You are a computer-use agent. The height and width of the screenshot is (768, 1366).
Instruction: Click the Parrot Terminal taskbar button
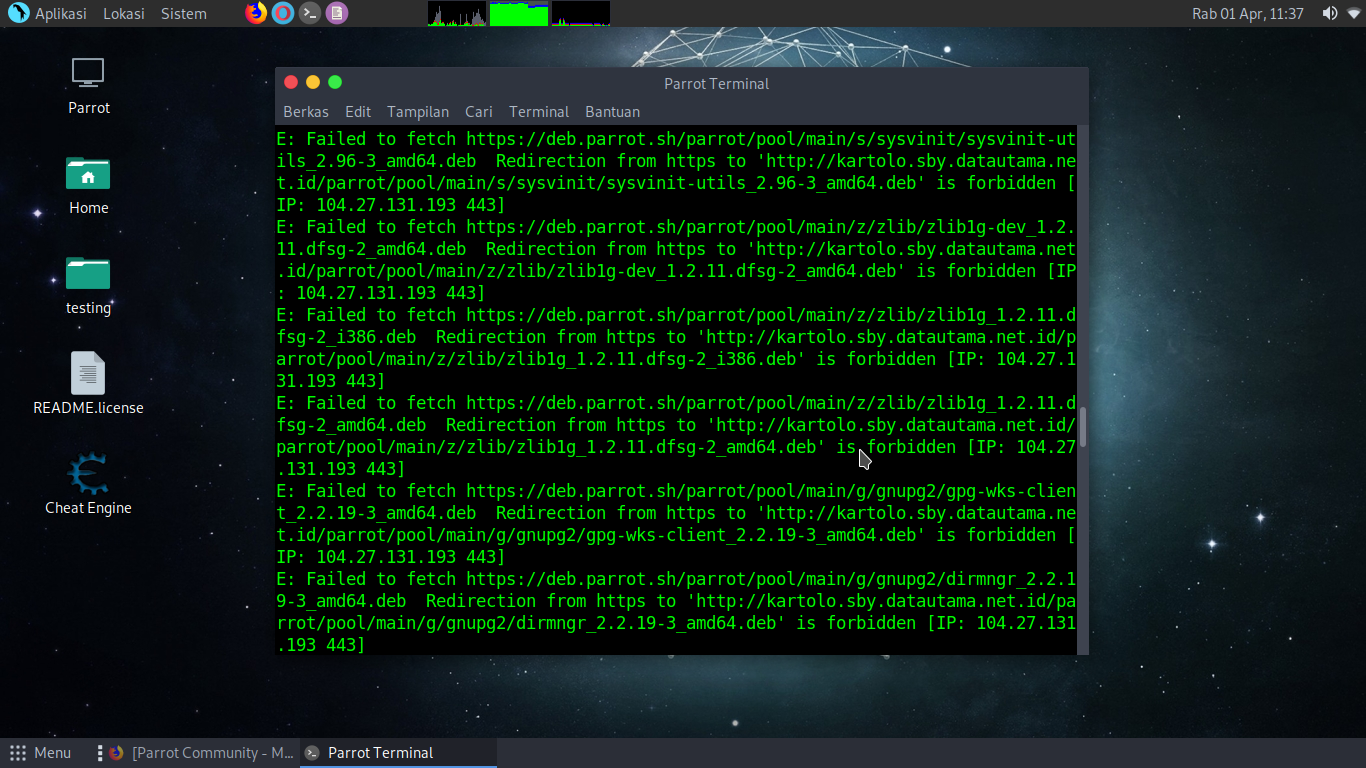(x=398, y=753)
